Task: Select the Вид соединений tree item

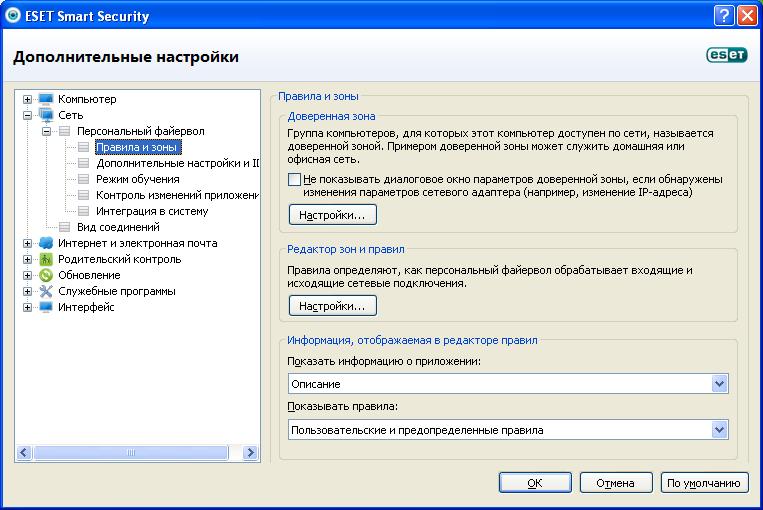Action: [x=118, y=227]
